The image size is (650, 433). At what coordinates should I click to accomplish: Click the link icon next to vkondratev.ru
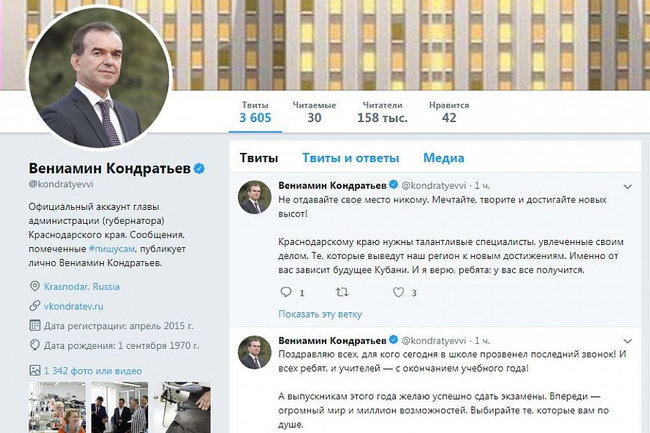[x=35, y=306]
